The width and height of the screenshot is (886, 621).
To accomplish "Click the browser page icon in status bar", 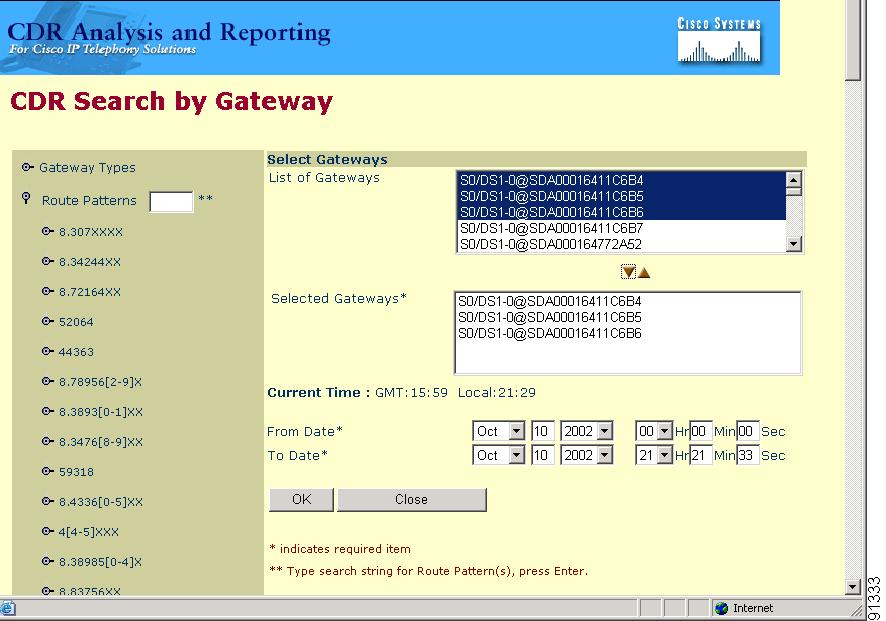I will (8, 608).
